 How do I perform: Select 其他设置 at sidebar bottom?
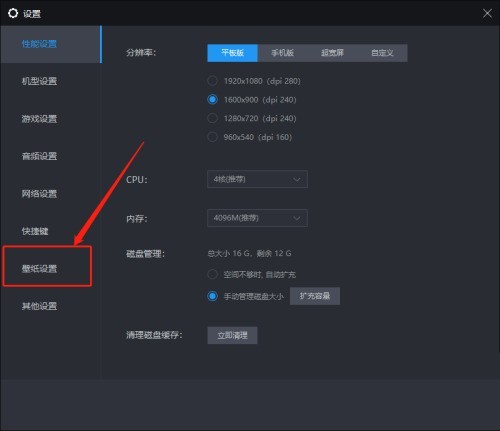pyautogui.click(x=39, y=306)
